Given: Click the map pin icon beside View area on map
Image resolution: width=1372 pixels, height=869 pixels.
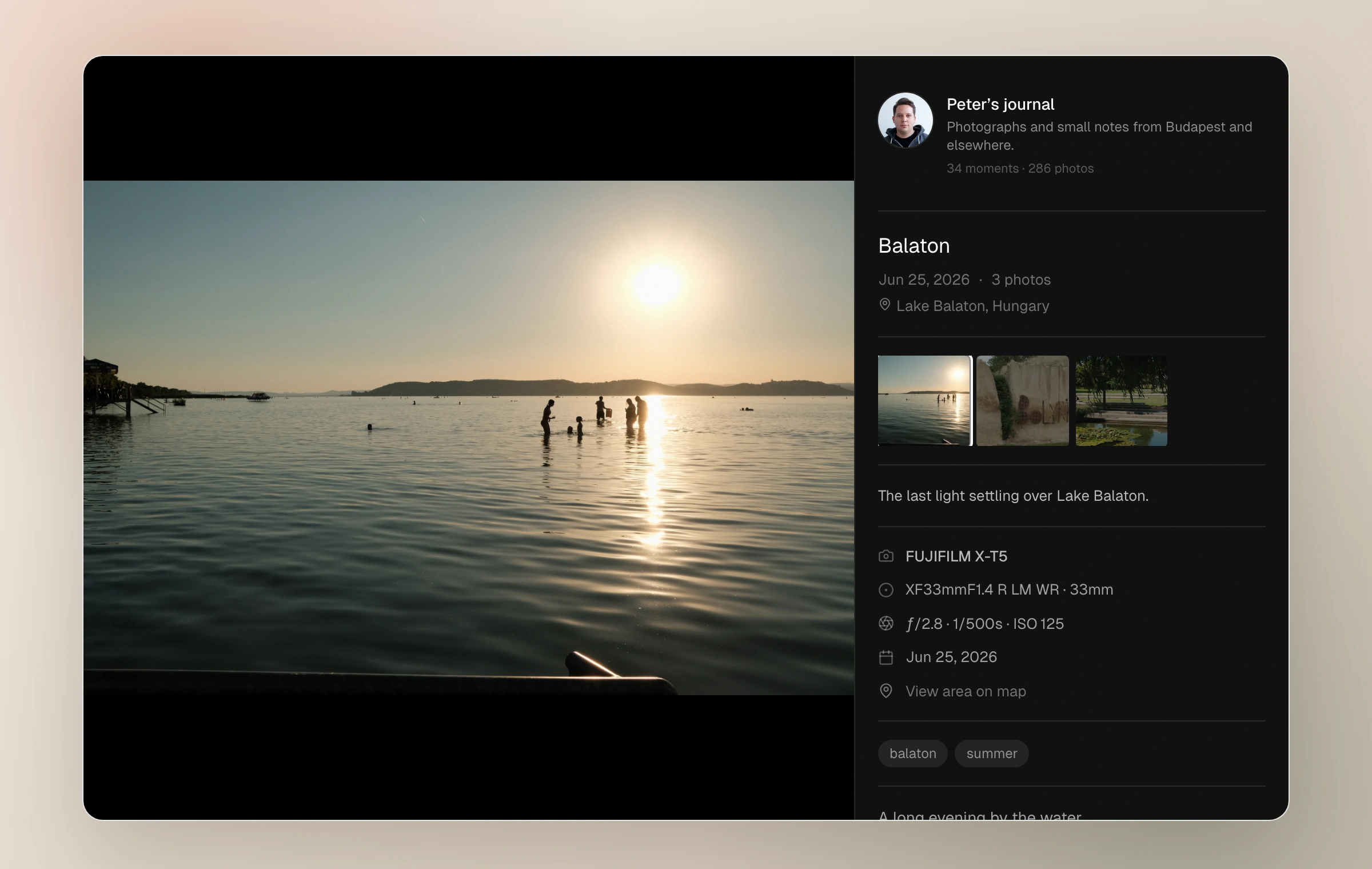Looking at the screenshot, I should (886, 691).
